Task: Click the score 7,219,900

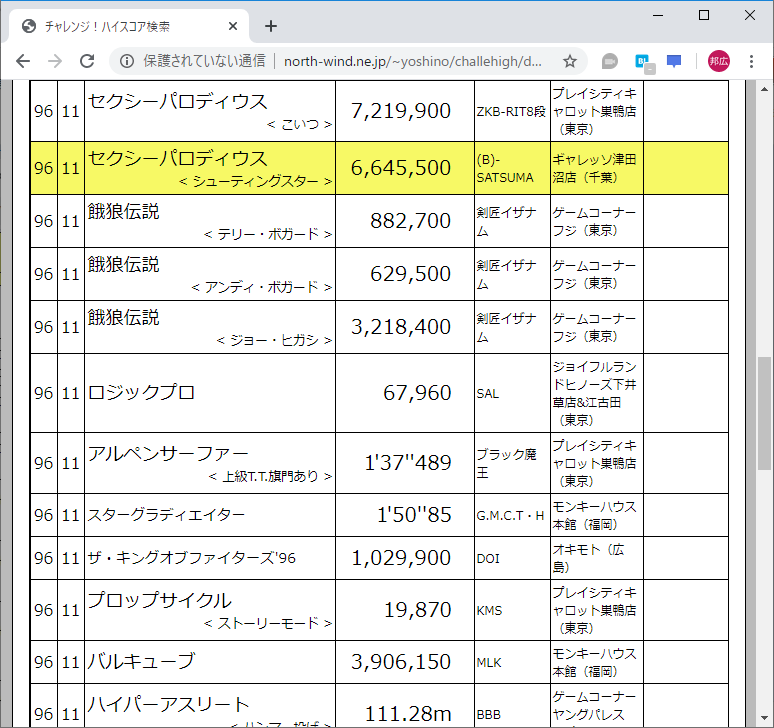Action: (401, 111)
